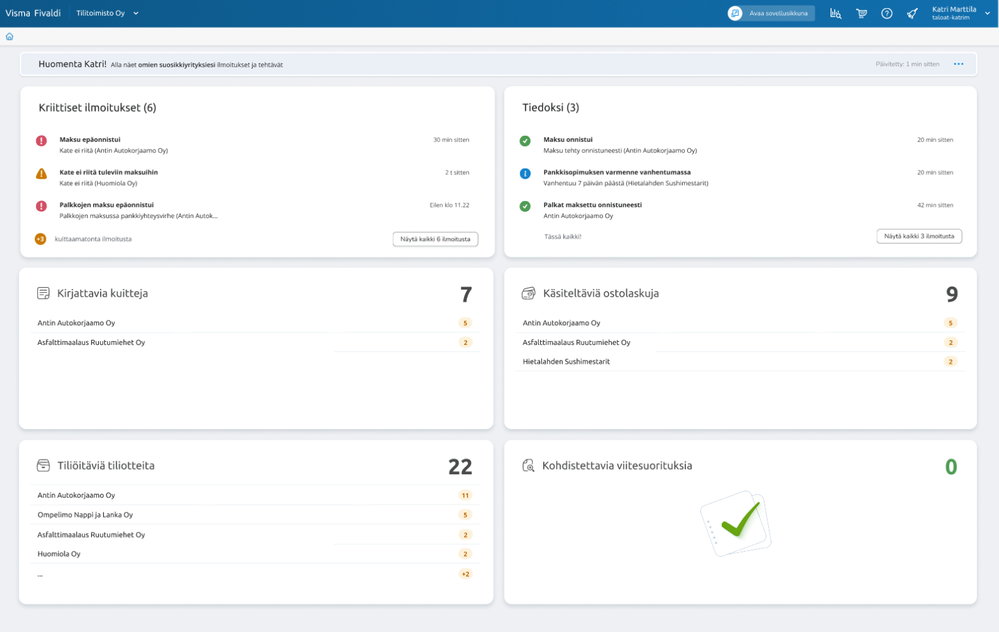Click the green check icon beside Maksu onnistui
This screenshot has height=632, width=999.
point(525,141)
